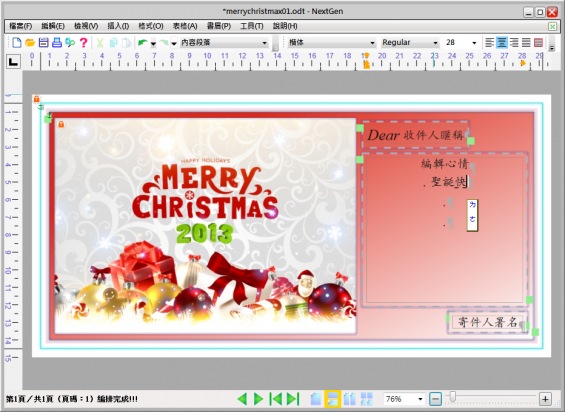Click the red question mark help icon

[84, 43]
